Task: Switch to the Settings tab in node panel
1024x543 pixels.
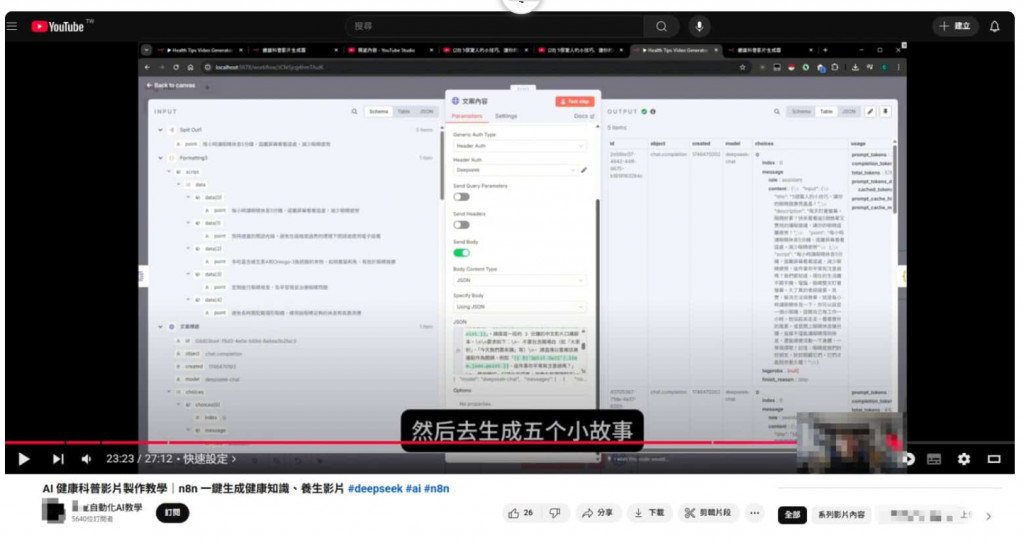Action: pos(506,116)
